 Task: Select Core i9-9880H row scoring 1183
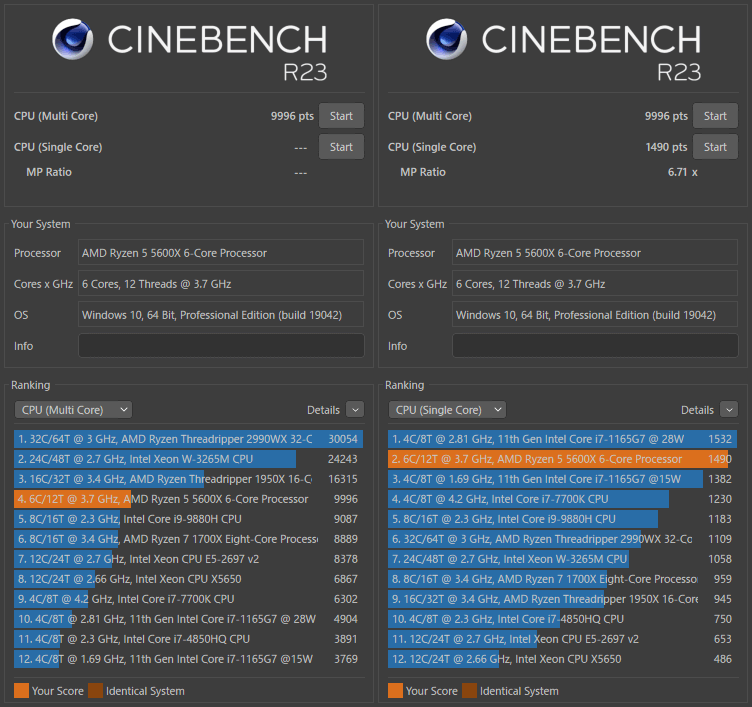[x=563, y=519]
